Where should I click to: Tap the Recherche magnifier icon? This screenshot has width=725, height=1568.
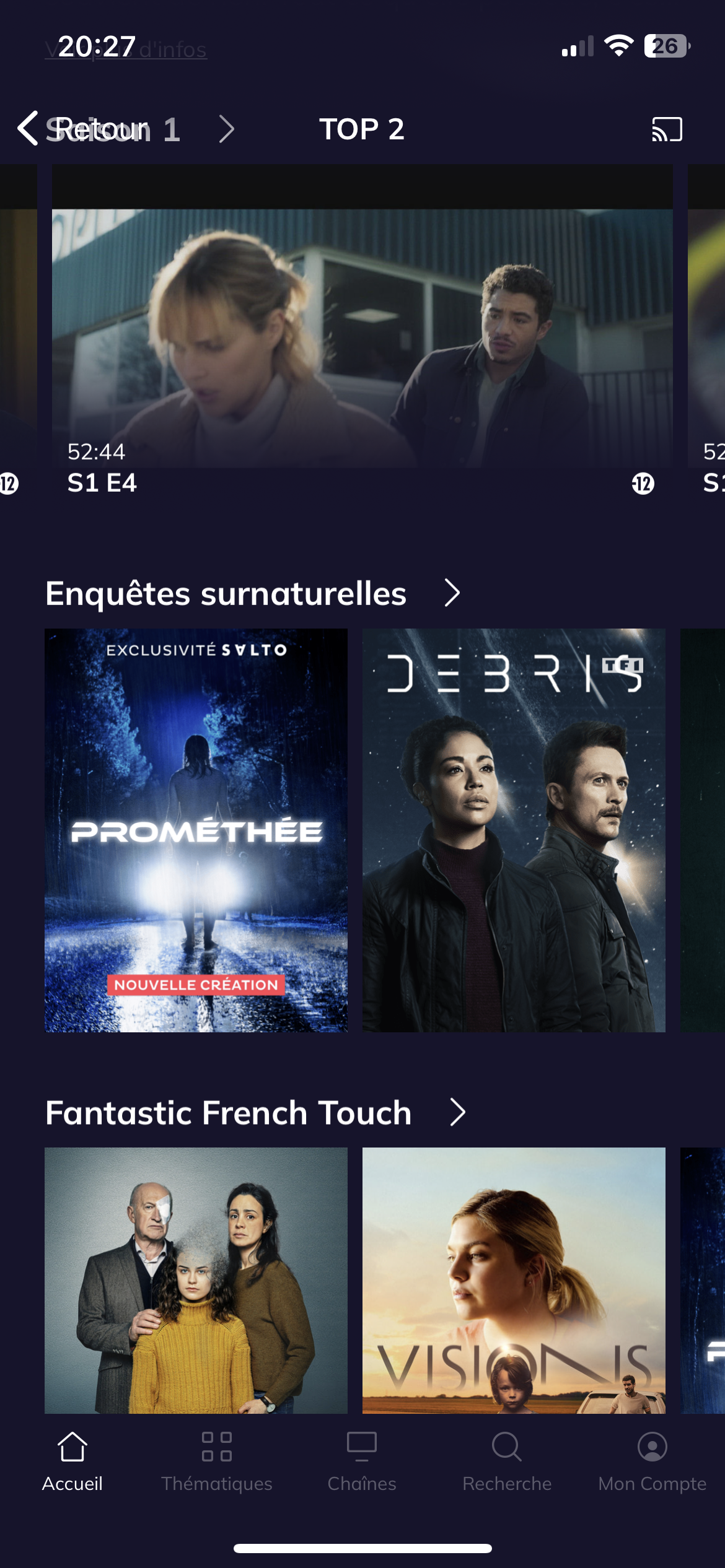(507, 1447)
